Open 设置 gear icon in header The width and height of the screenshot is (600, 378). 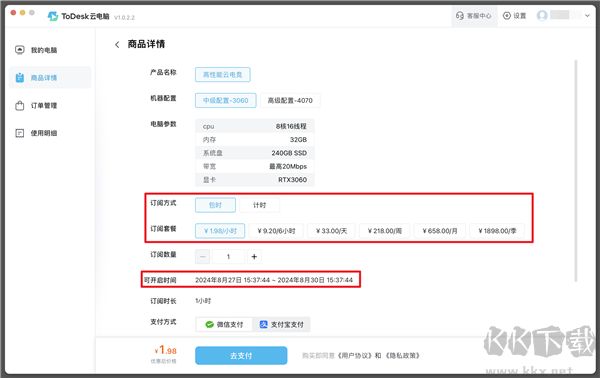(507, 16)
